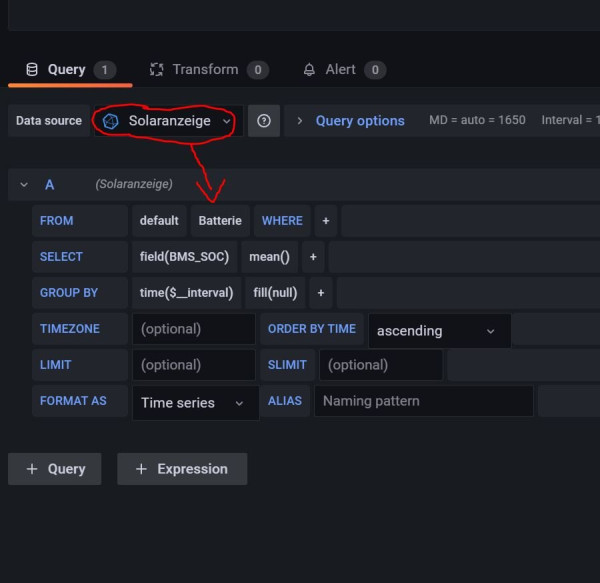Click the Solaranzeige data source logo icon
600x583 pixels.
point(111,121)
